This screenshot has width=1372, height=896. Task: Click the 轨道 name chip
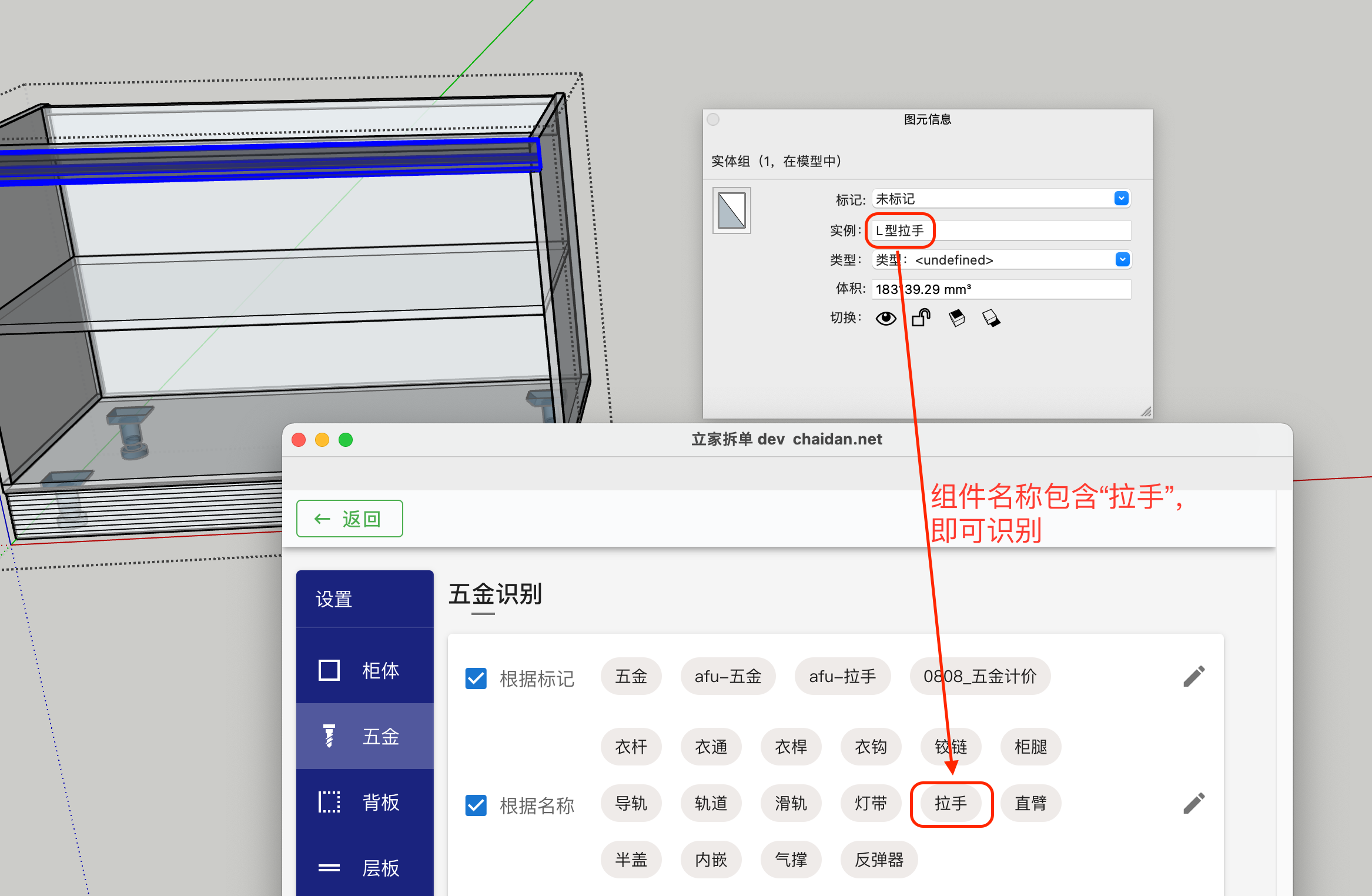pos(711,803)
